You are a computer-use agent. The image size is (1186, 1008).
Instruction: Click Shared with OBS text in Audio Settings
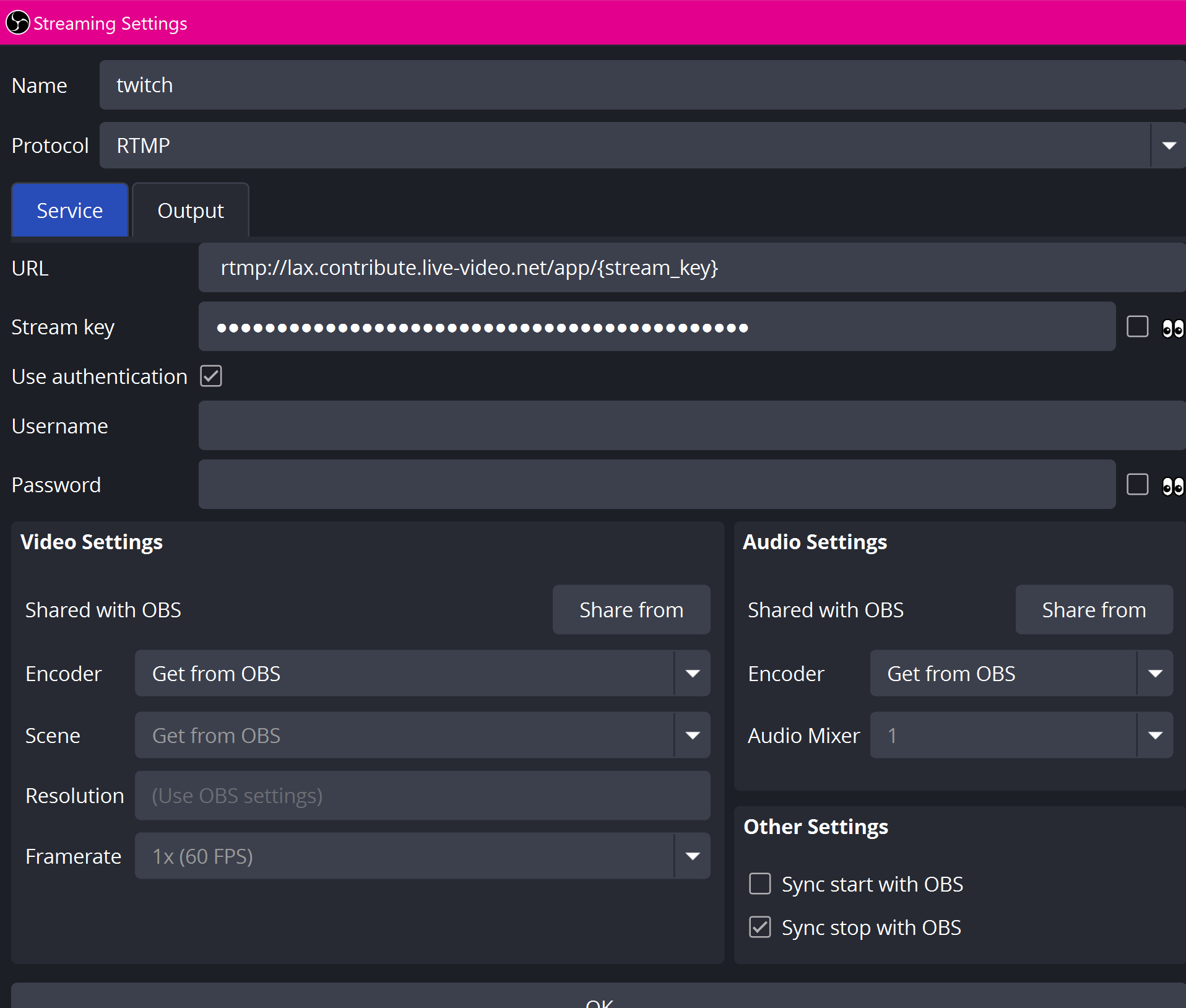point(826,610)
